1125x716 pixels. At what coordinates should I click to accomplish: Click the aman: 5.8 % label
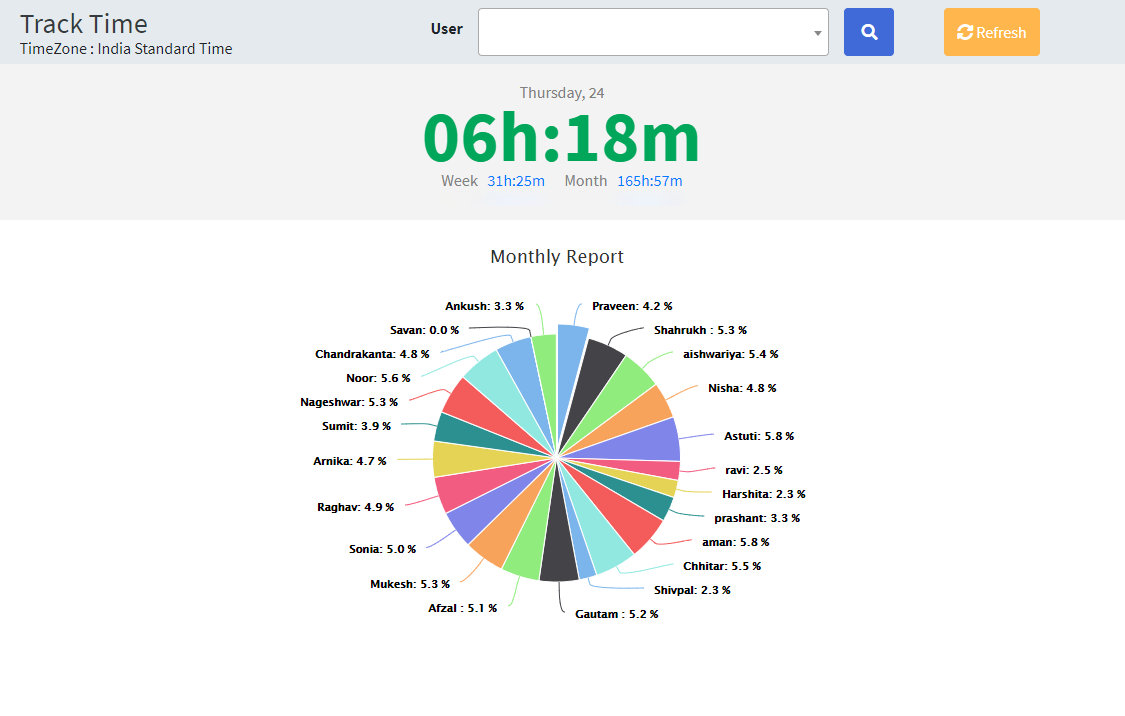pyautogui.click(x=736, y=541)
